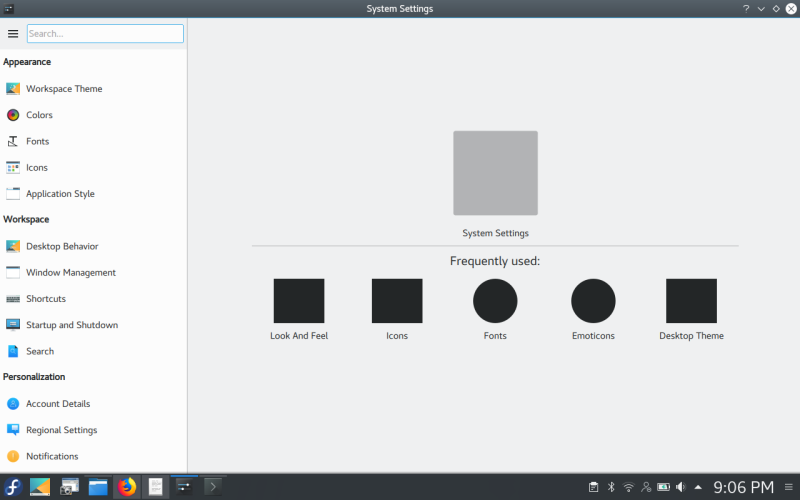Go to Window Management settings

pyautogui.click(x=70, y=272)
